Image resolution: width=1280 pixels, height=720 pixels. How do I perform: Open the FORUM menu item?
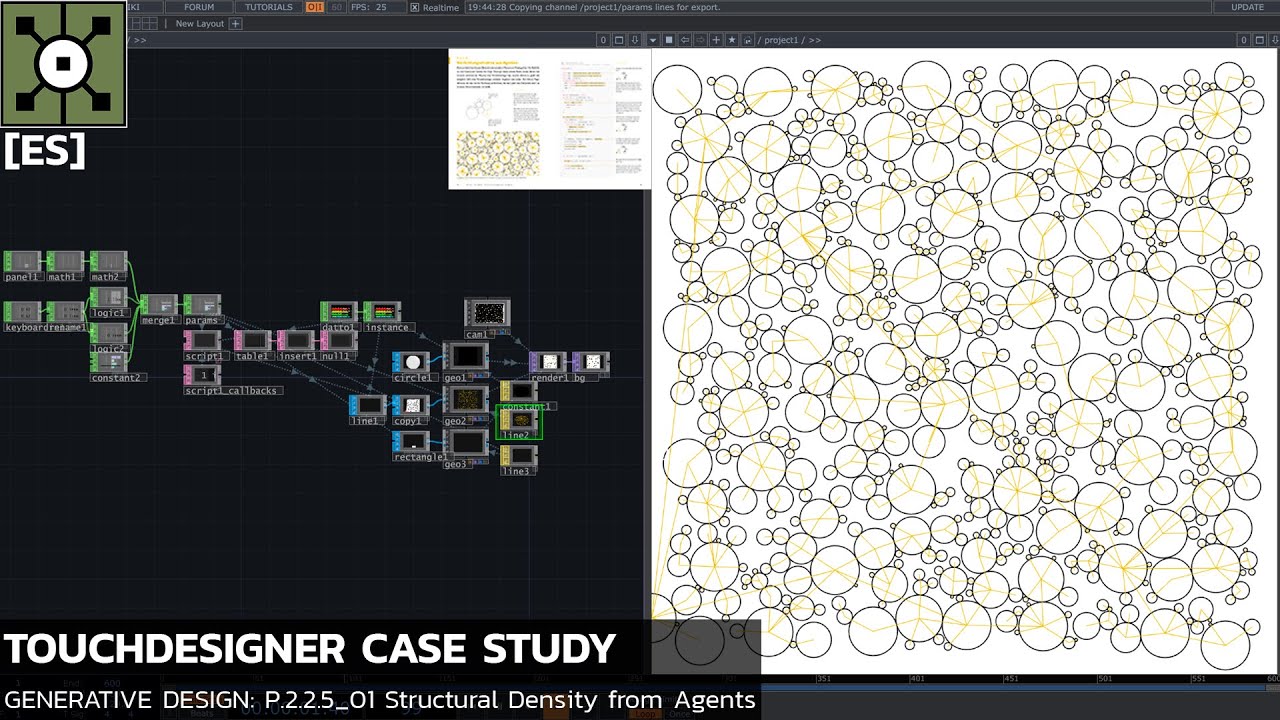pos(198,7)
